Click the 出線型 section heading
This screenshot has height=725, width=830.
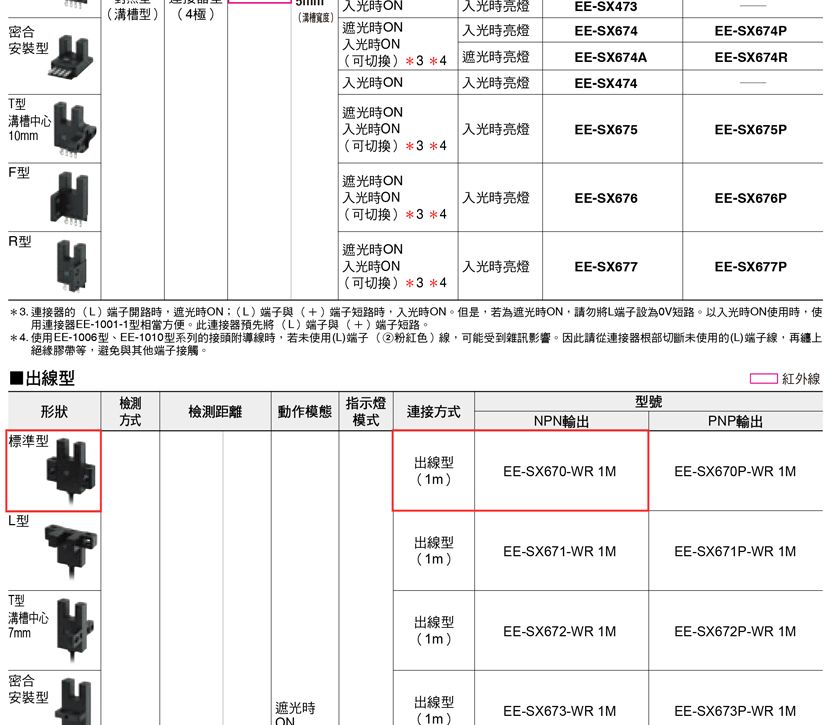42,378
